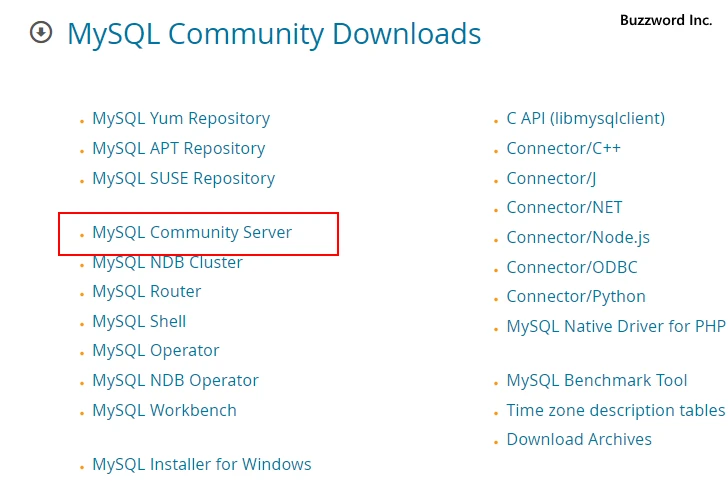Go to Download Archives
The image size is (728, 500).
pos(579,439)
